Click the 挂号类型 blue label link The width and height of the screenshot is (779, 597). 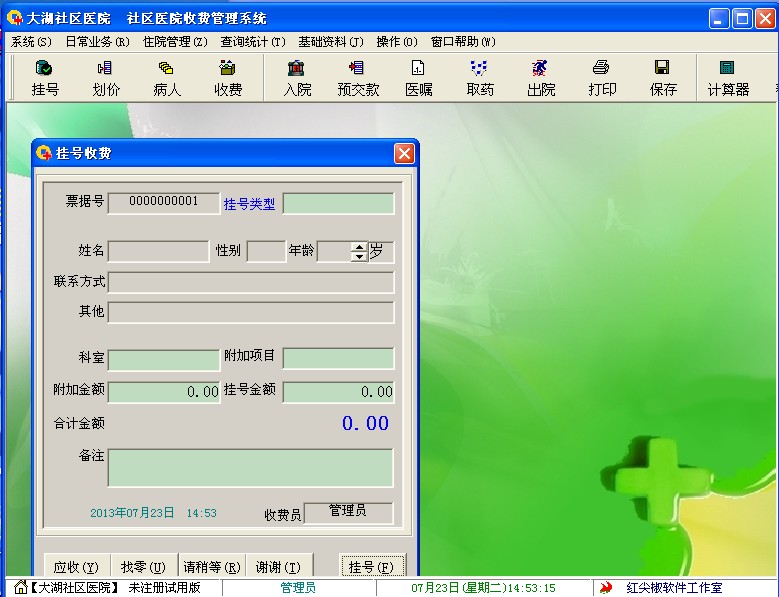[x=249, y=204]
